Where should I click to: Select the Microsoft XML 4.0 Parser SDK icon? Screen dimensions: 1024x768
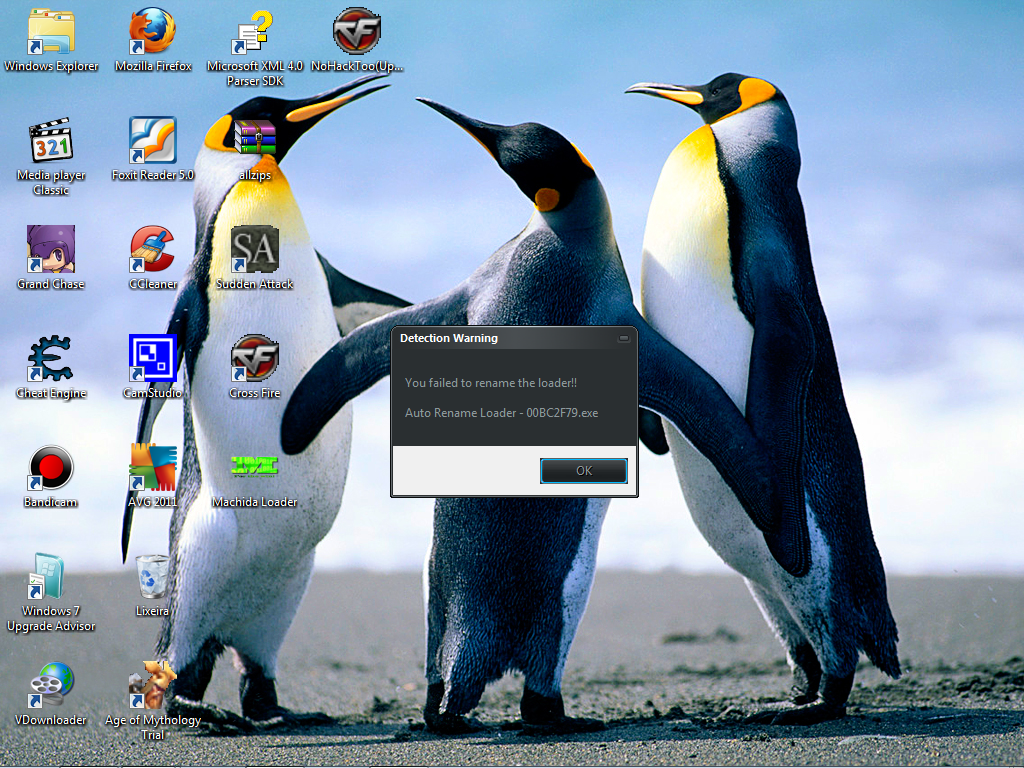click(x=255, y=33)
